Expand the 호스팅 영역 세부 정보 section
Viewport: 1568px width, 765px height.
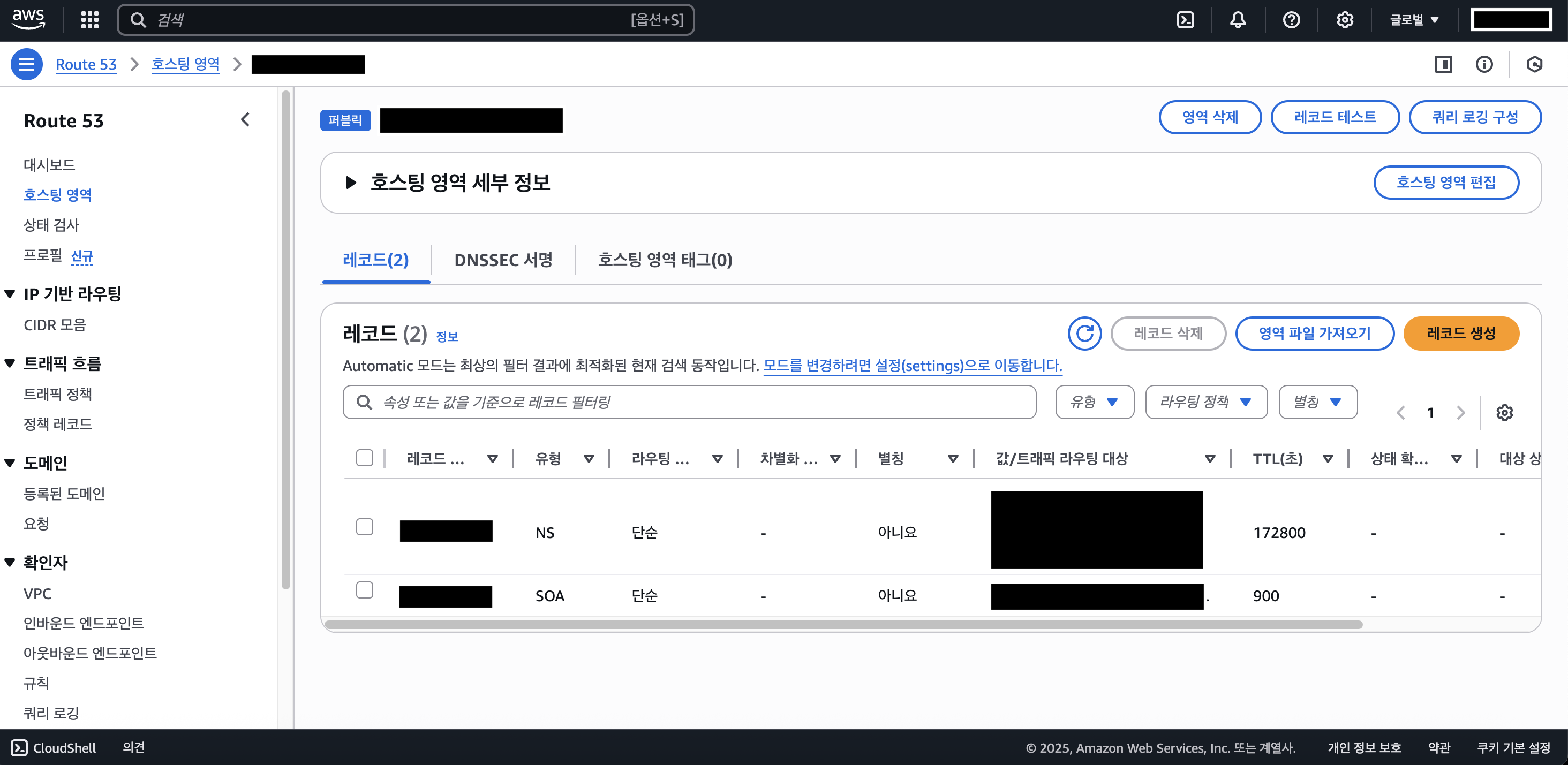(x=351, y=181)
